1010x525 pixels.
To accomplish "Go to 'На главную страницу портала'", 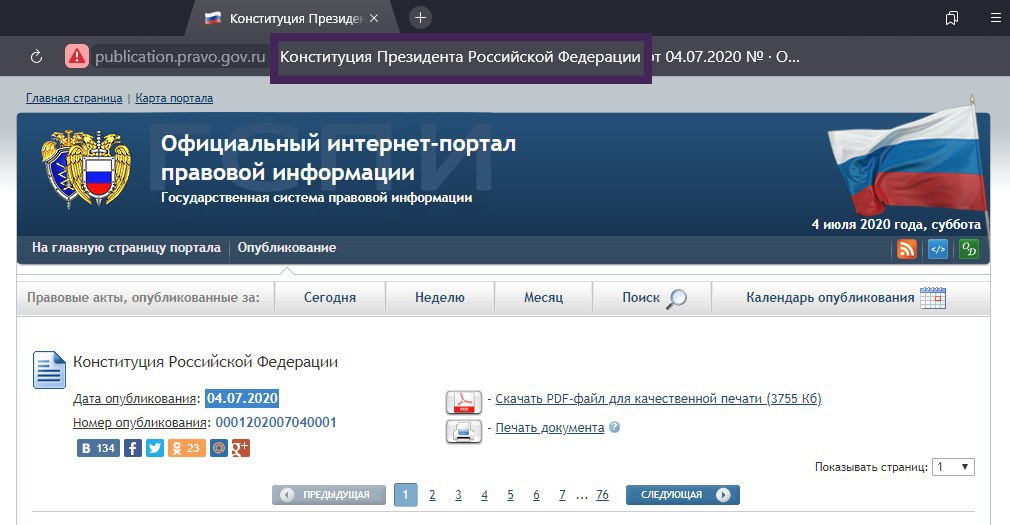I will coord(126,248).
